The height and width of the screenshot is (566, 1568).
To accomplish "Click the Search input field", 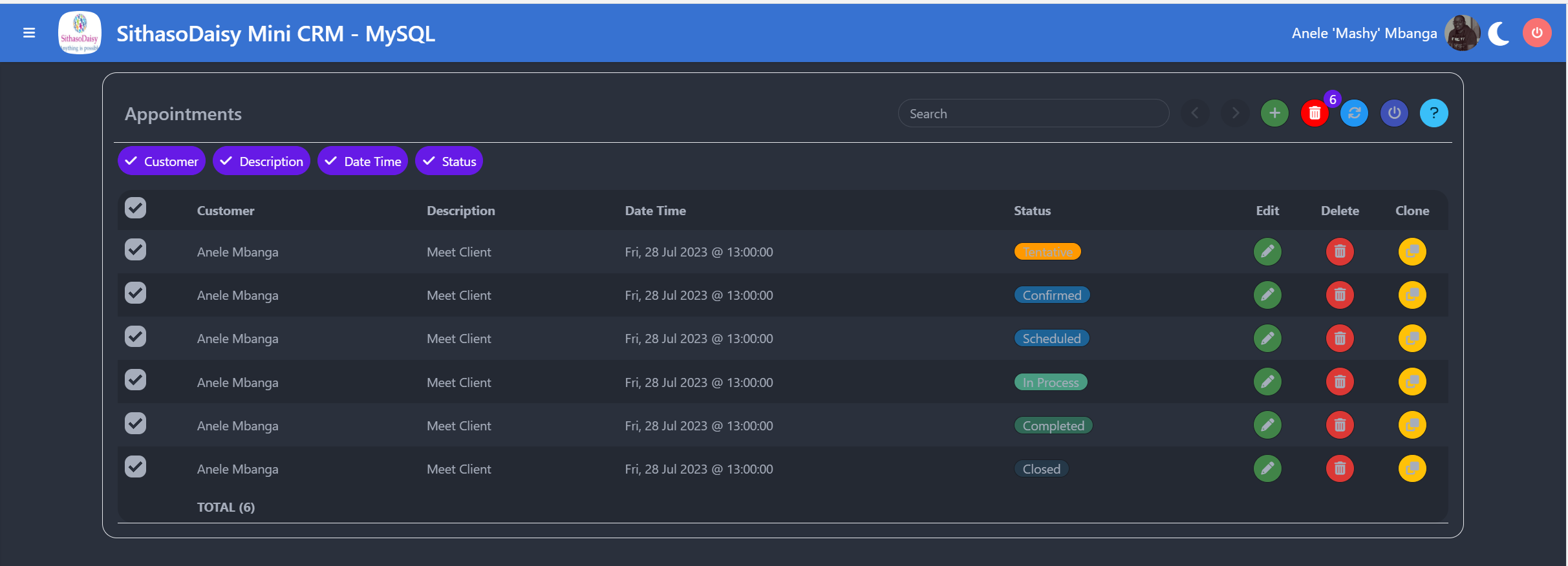I will pyautogui.click(x=1033, y=114).
